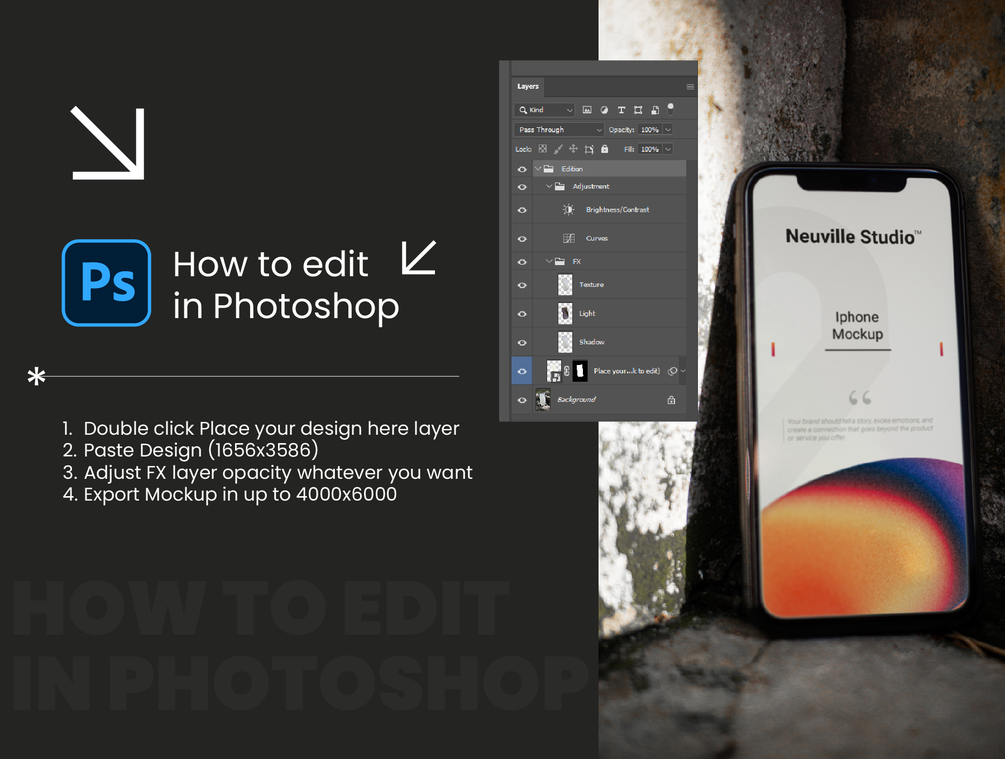Hide the Texture layer eye
The image size is (1005, 759).
[x=522, y=285]
